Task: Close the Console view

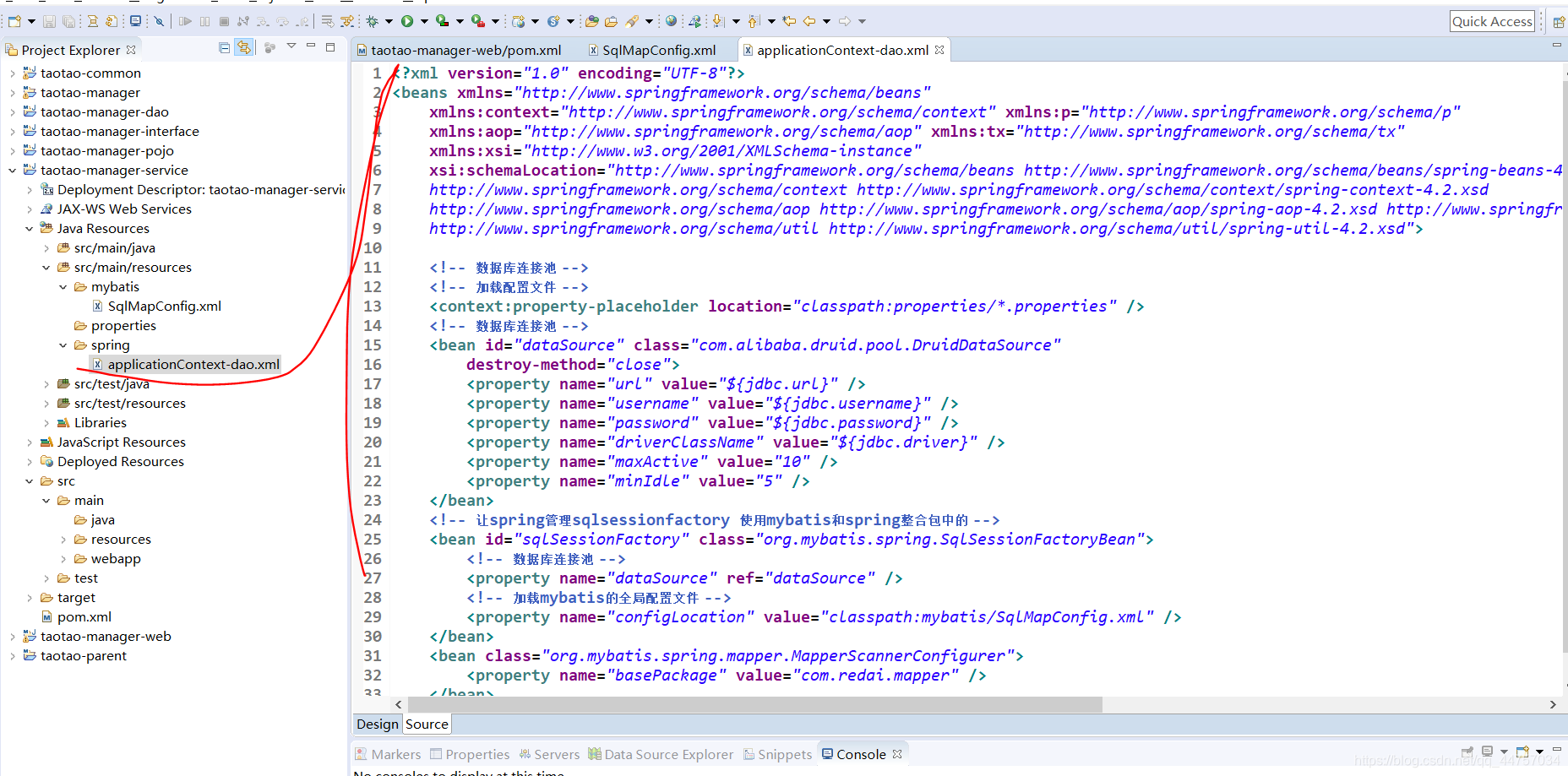Action: pyautogui.click(x=897, y=754)
